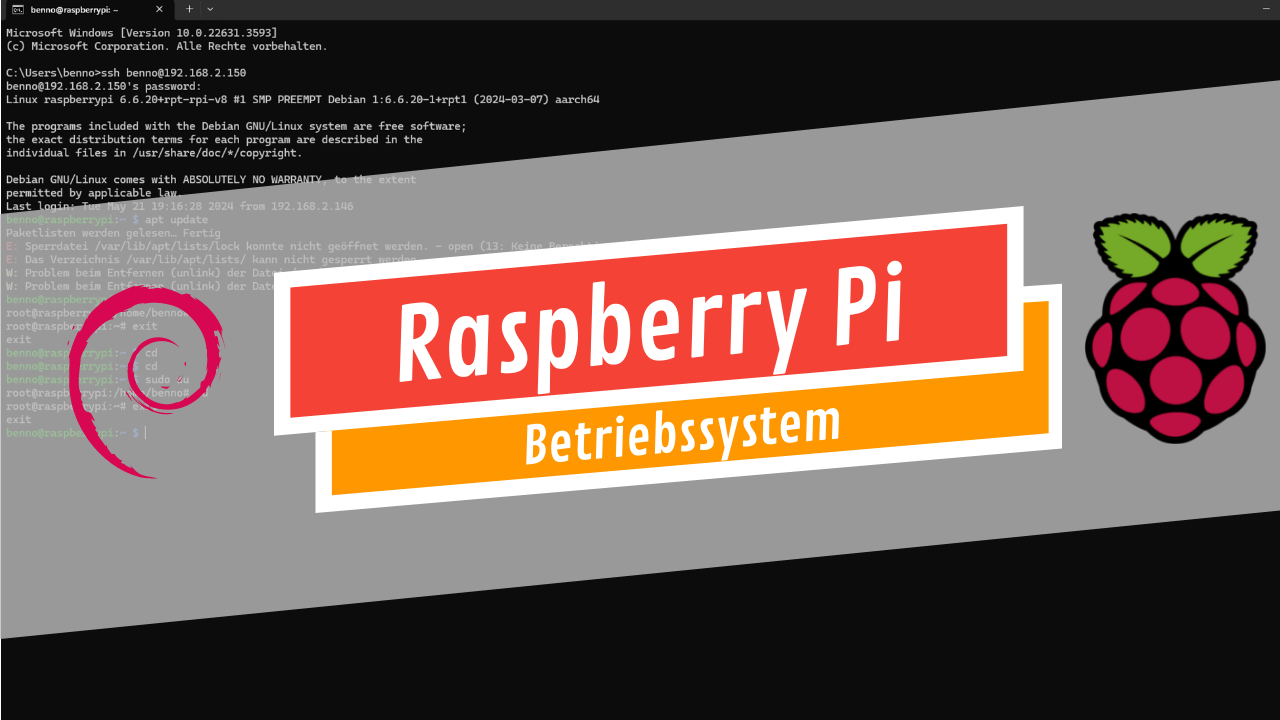The image size is (1280, 720).
Task: Click the "benno@192.168.2.150's password:" line
Action: (x=103, y=86)
